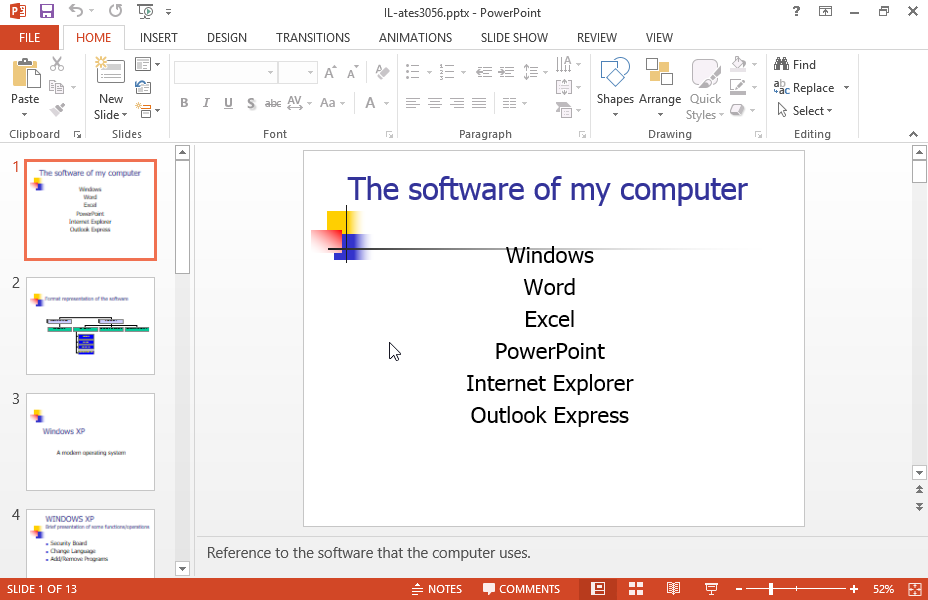
Task: Click the Copy icon
Action: pyautogui.click(x=57, y=87)
